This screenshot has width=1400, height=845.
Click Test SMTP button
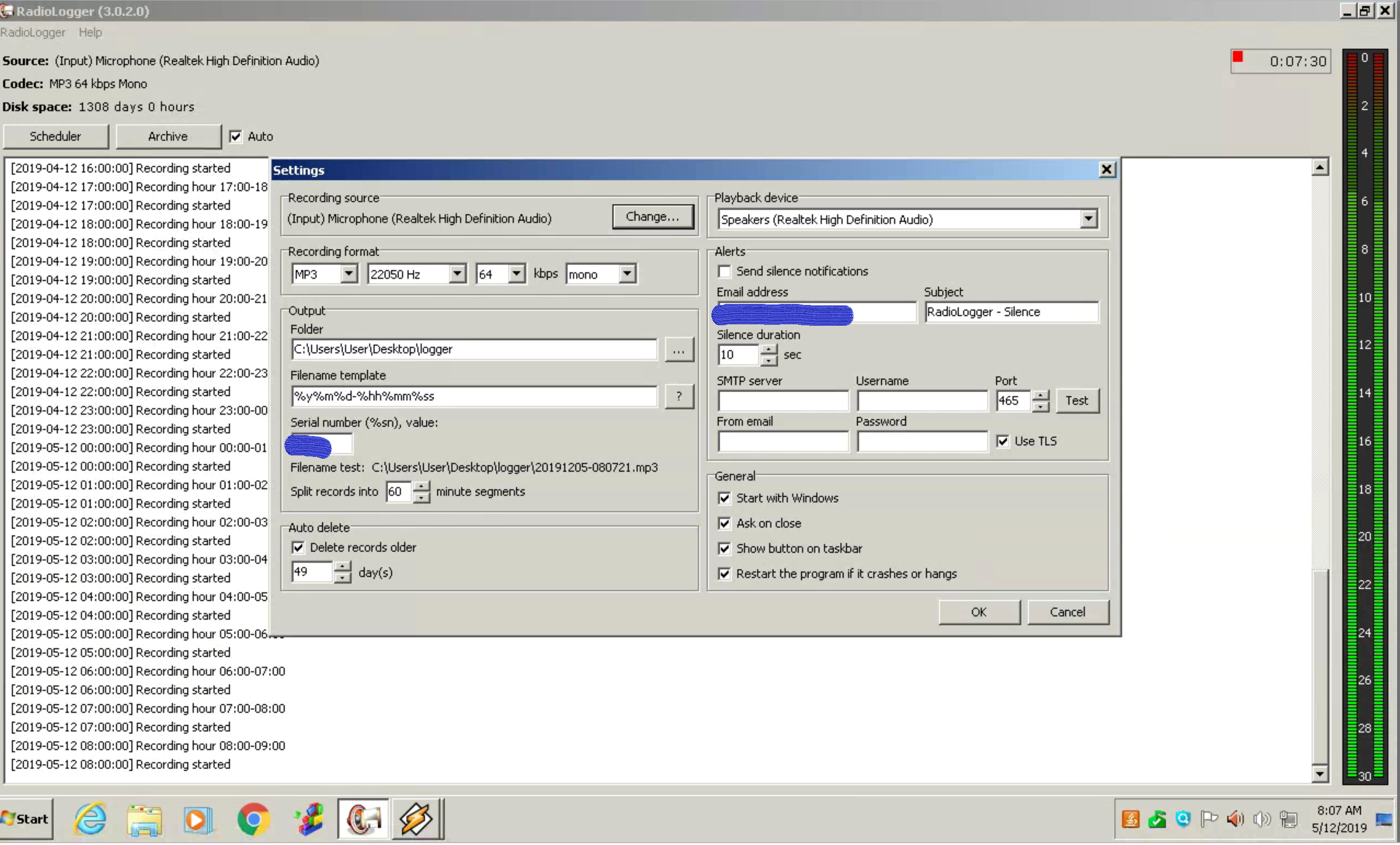coord(1077,400)
